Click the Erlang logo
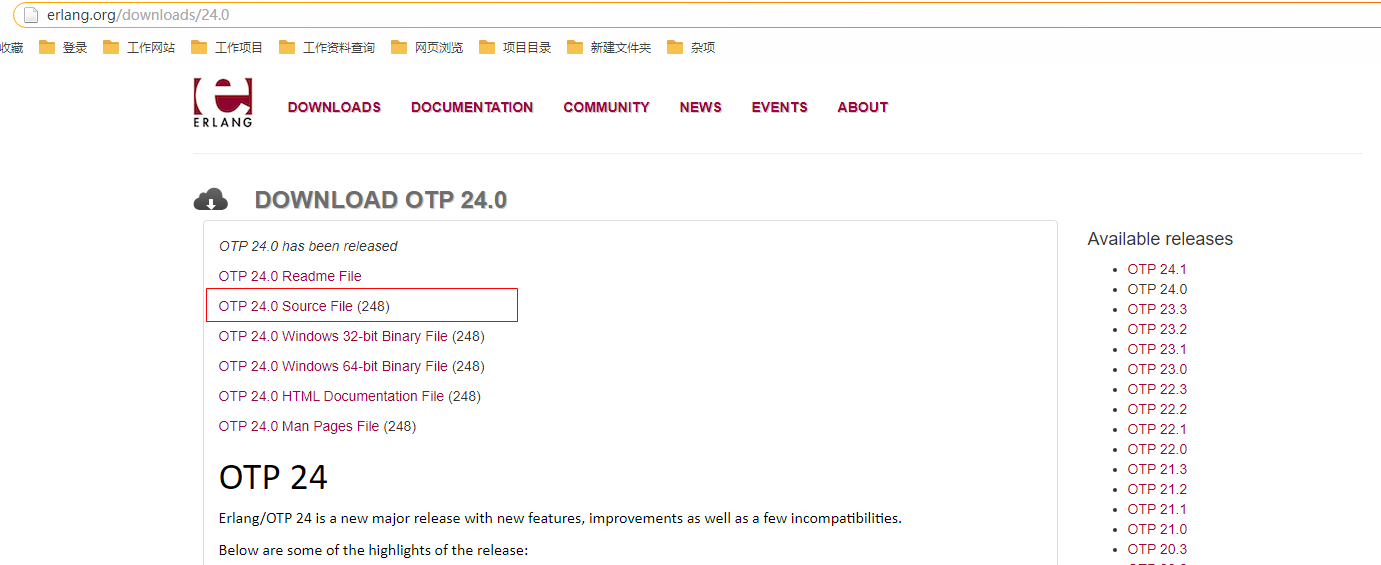This screenshot has height=565, width=1381. (x=222, y=103)
